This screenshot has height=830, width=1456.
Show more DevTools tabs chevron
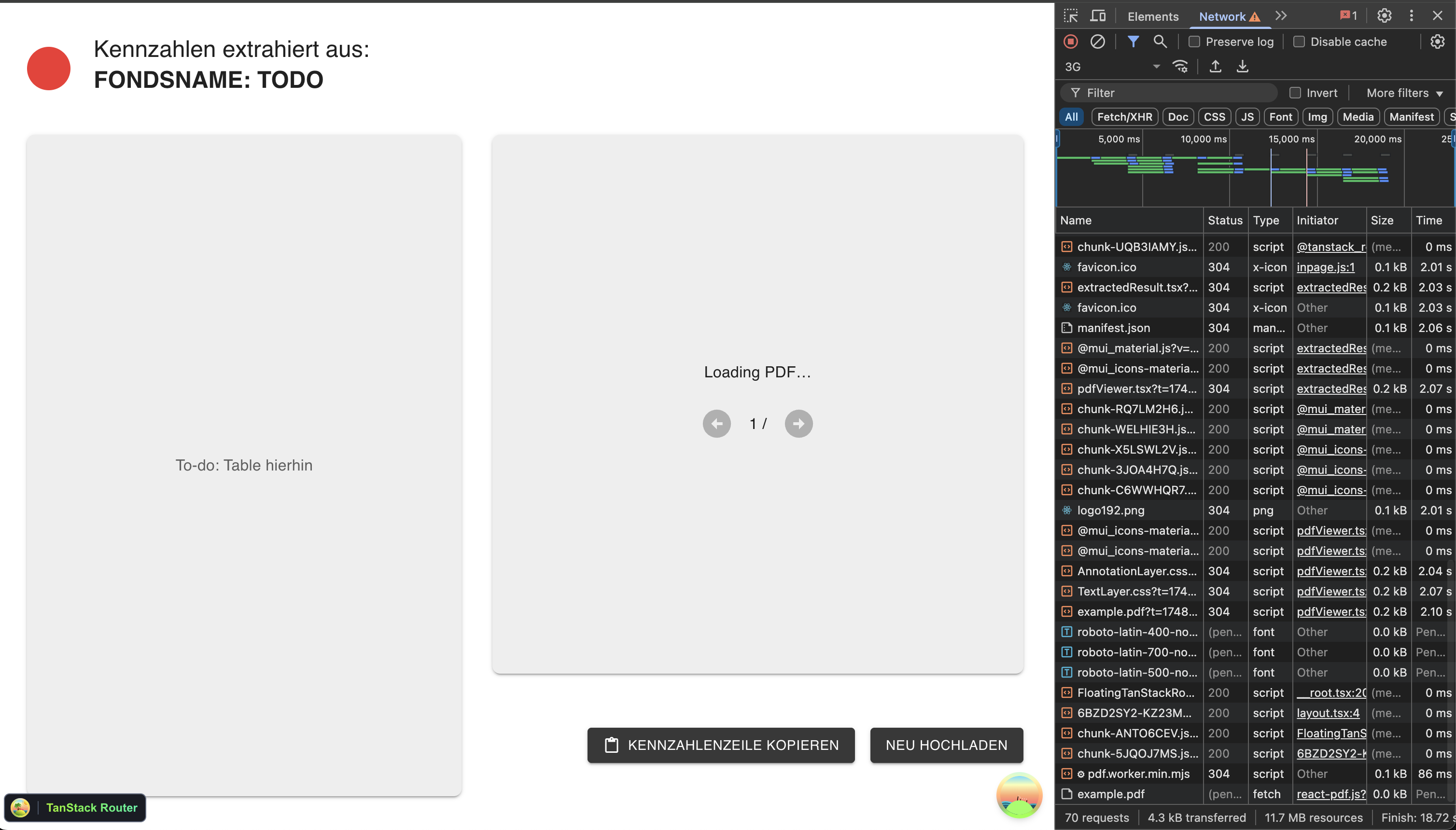pos(1281,16)
